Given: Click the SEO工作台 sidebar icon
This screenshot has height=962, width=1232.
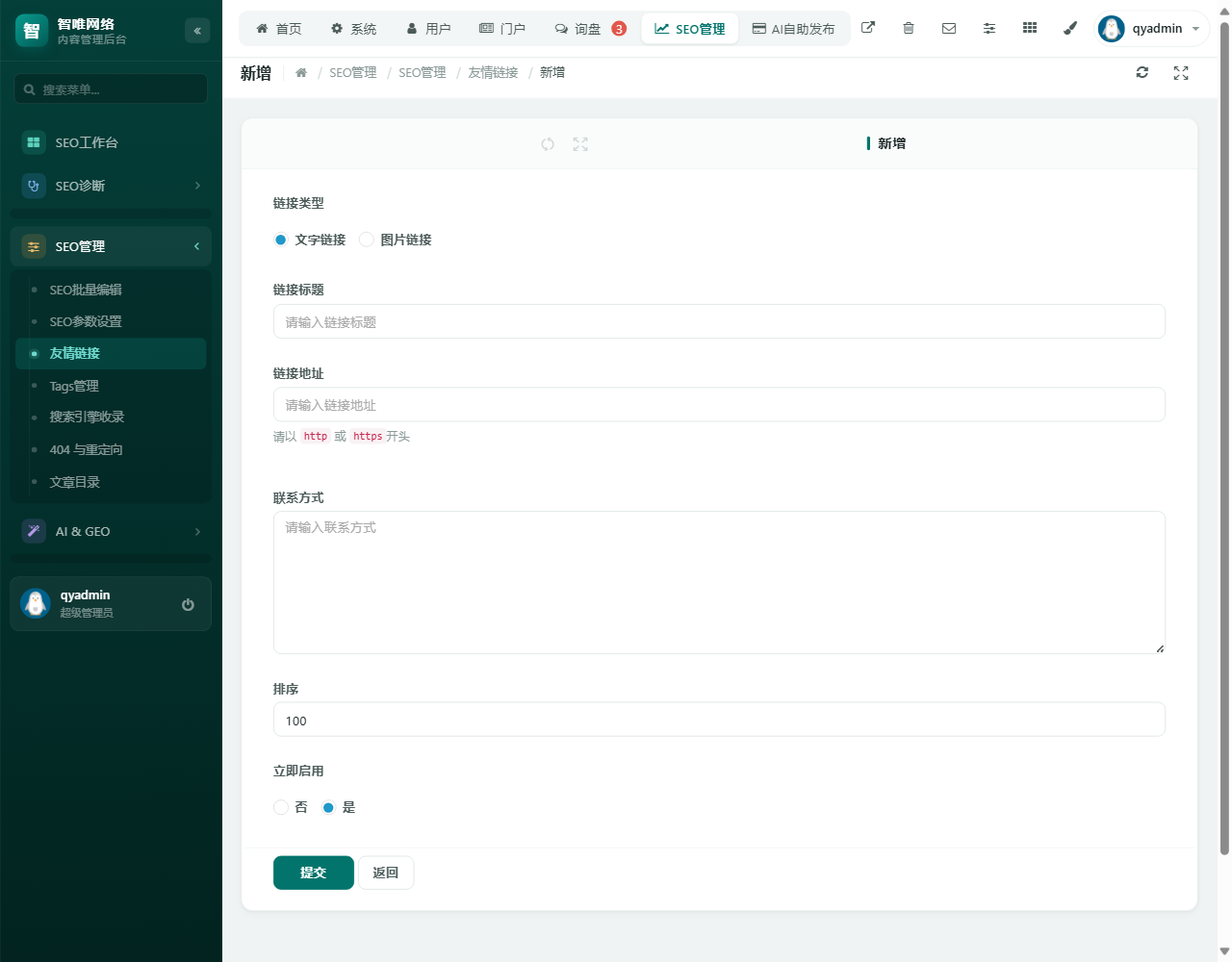Looking at the screenshot, I should pyautogui.click(x=34, y=142).
